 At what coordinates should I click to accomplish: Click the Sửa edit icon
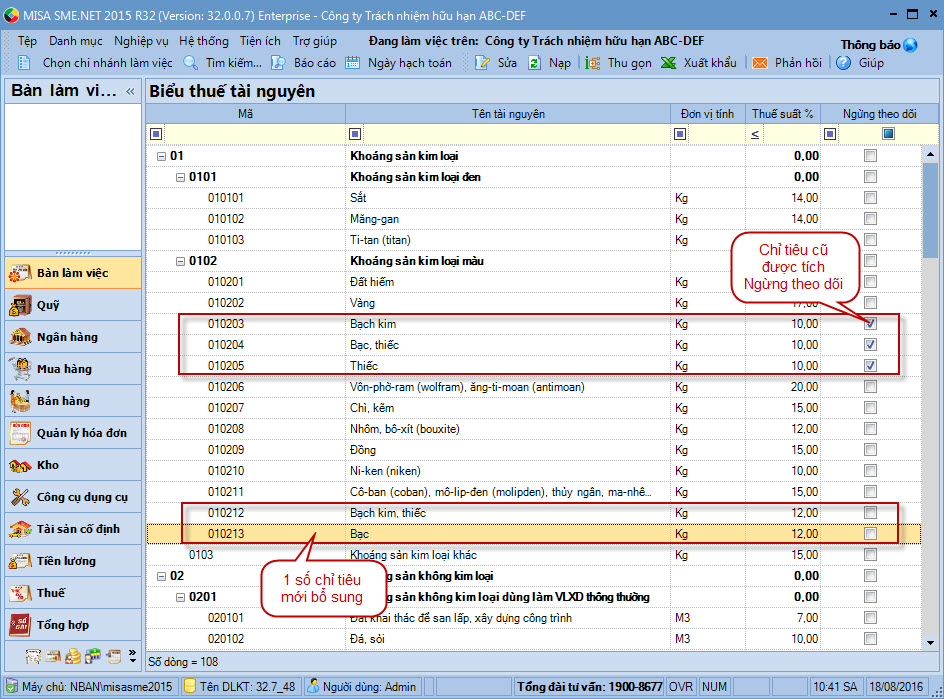tap(482, 63)
